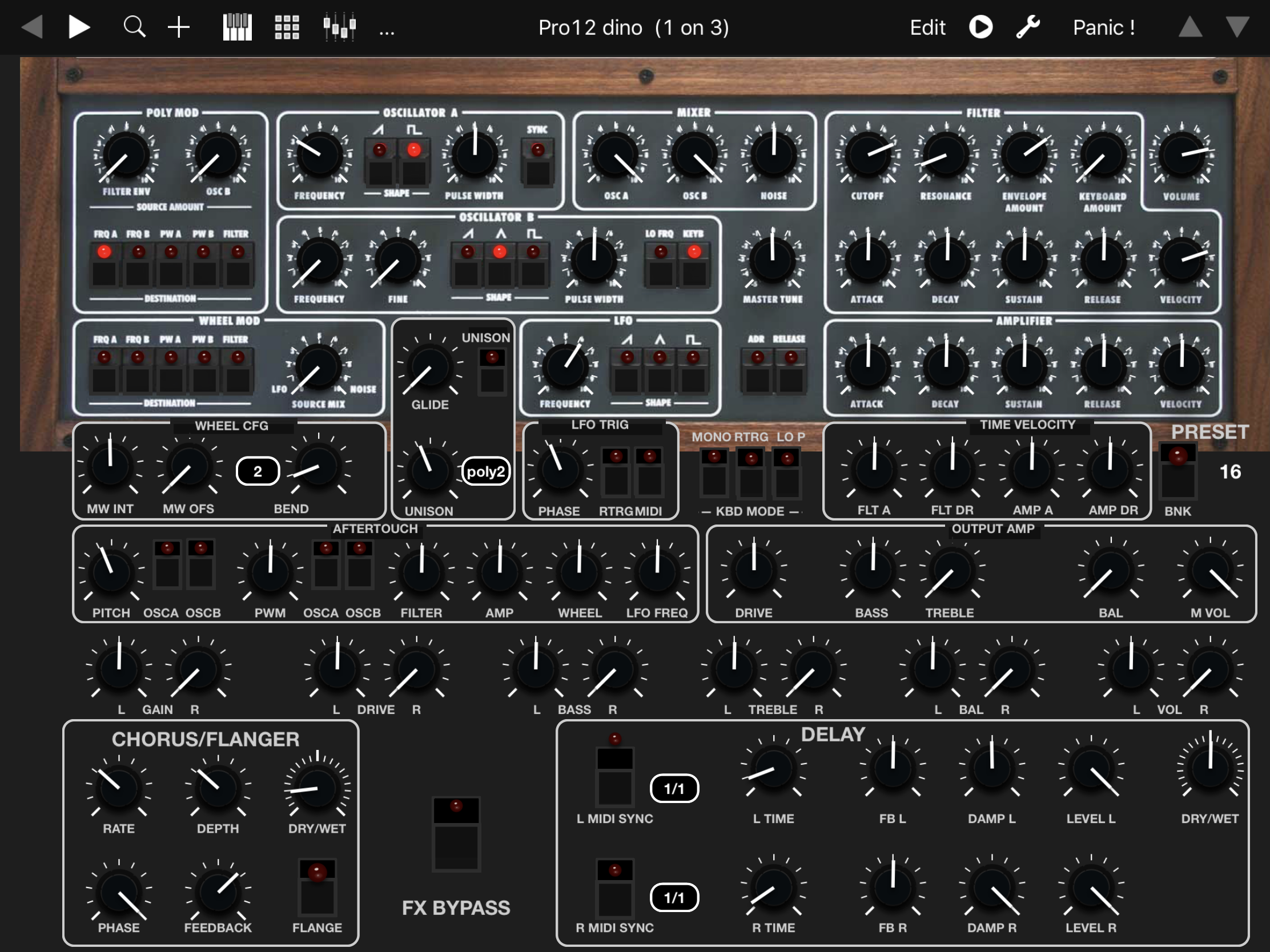Tap the Edit button
The image size is (1270, 952).
[x=927, y=27]
